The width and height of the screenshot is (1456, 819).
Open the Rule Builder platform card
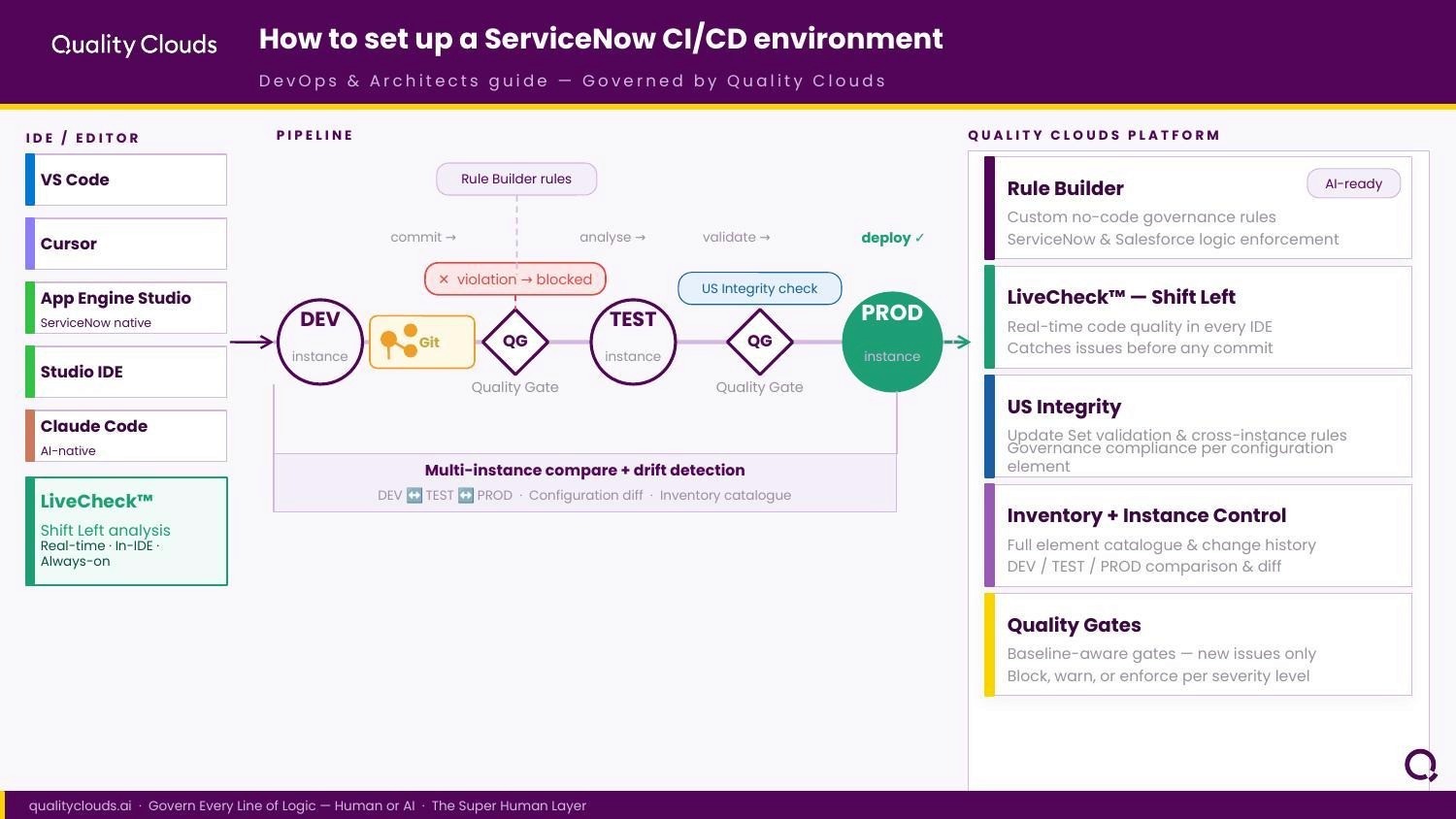click(x=1198, y=209)
